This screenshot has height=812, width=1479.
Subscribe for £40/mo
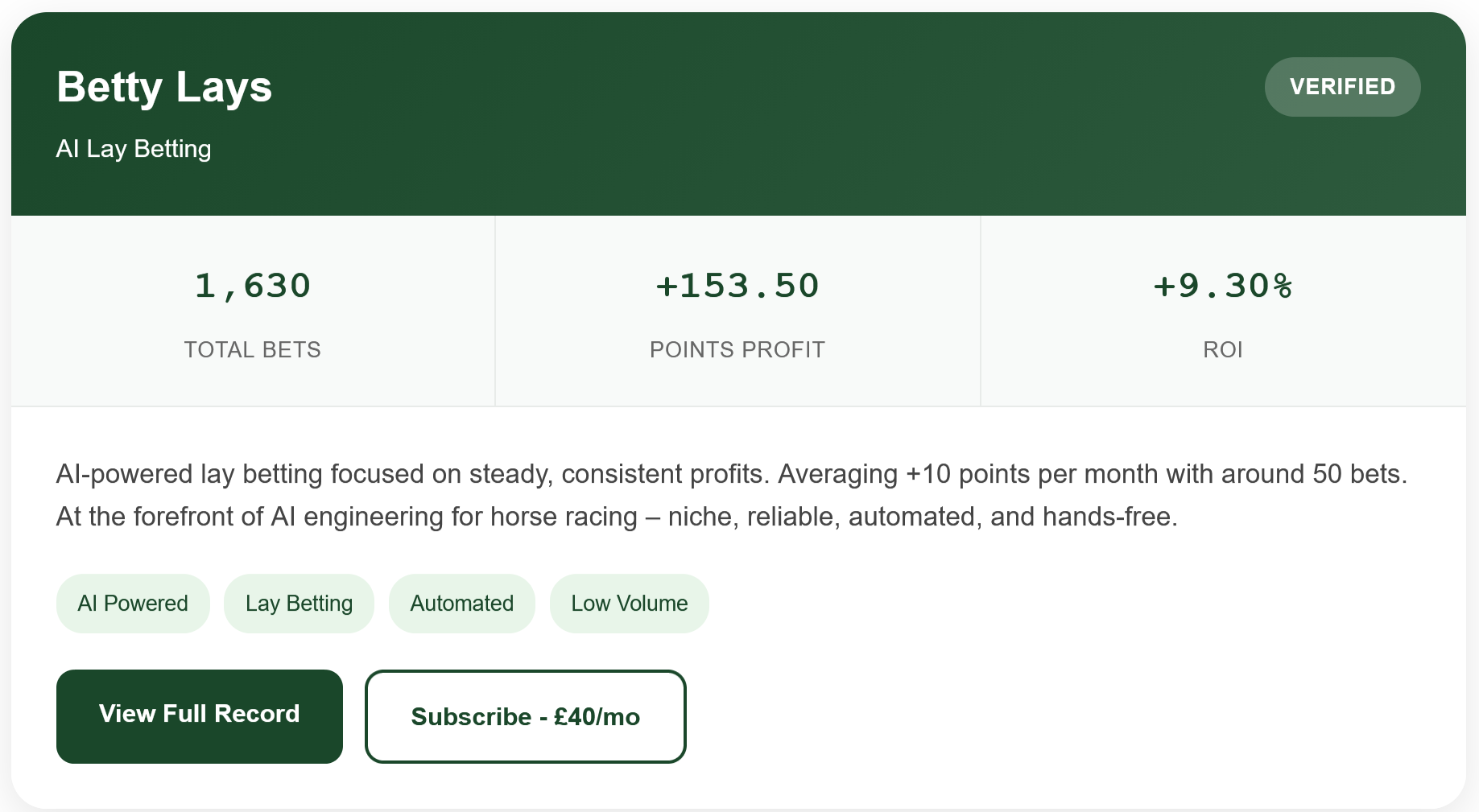[525, 716]
